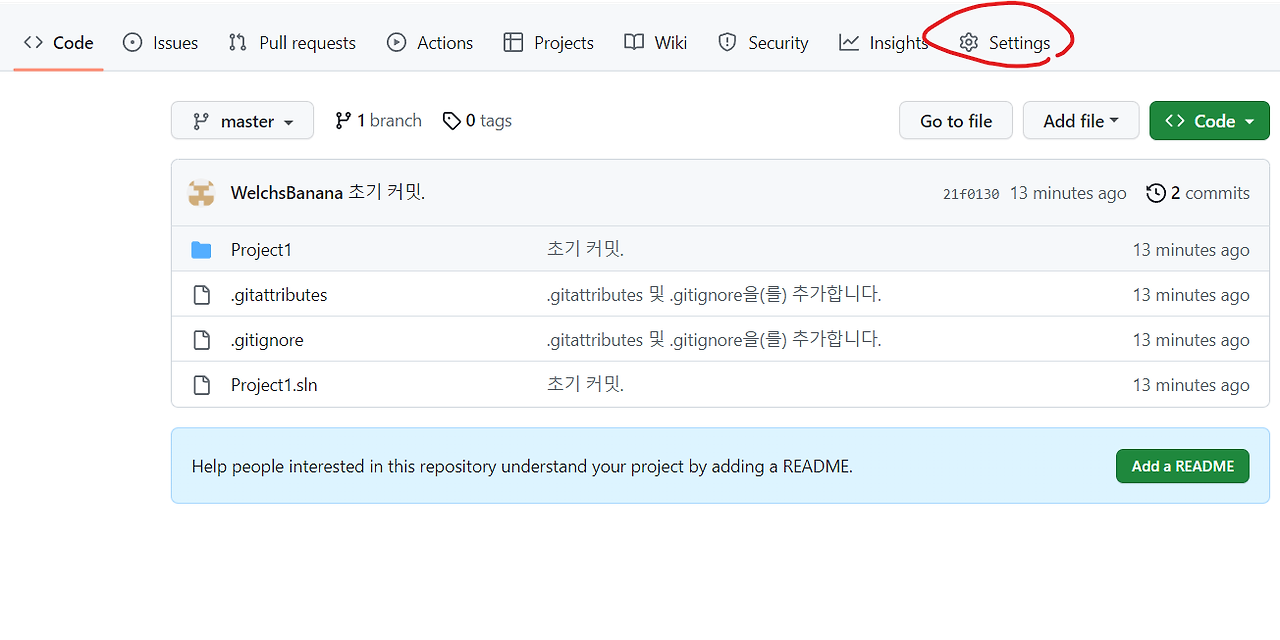
Task: Click the WelchsBanana avatar image
Action: pos(201,193)
